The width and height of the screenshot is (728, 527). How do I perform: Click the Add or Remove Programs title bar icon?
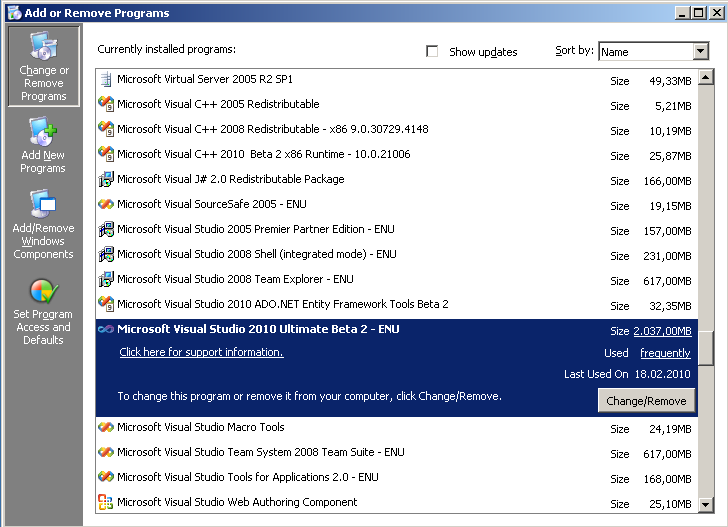pos(14,13)
